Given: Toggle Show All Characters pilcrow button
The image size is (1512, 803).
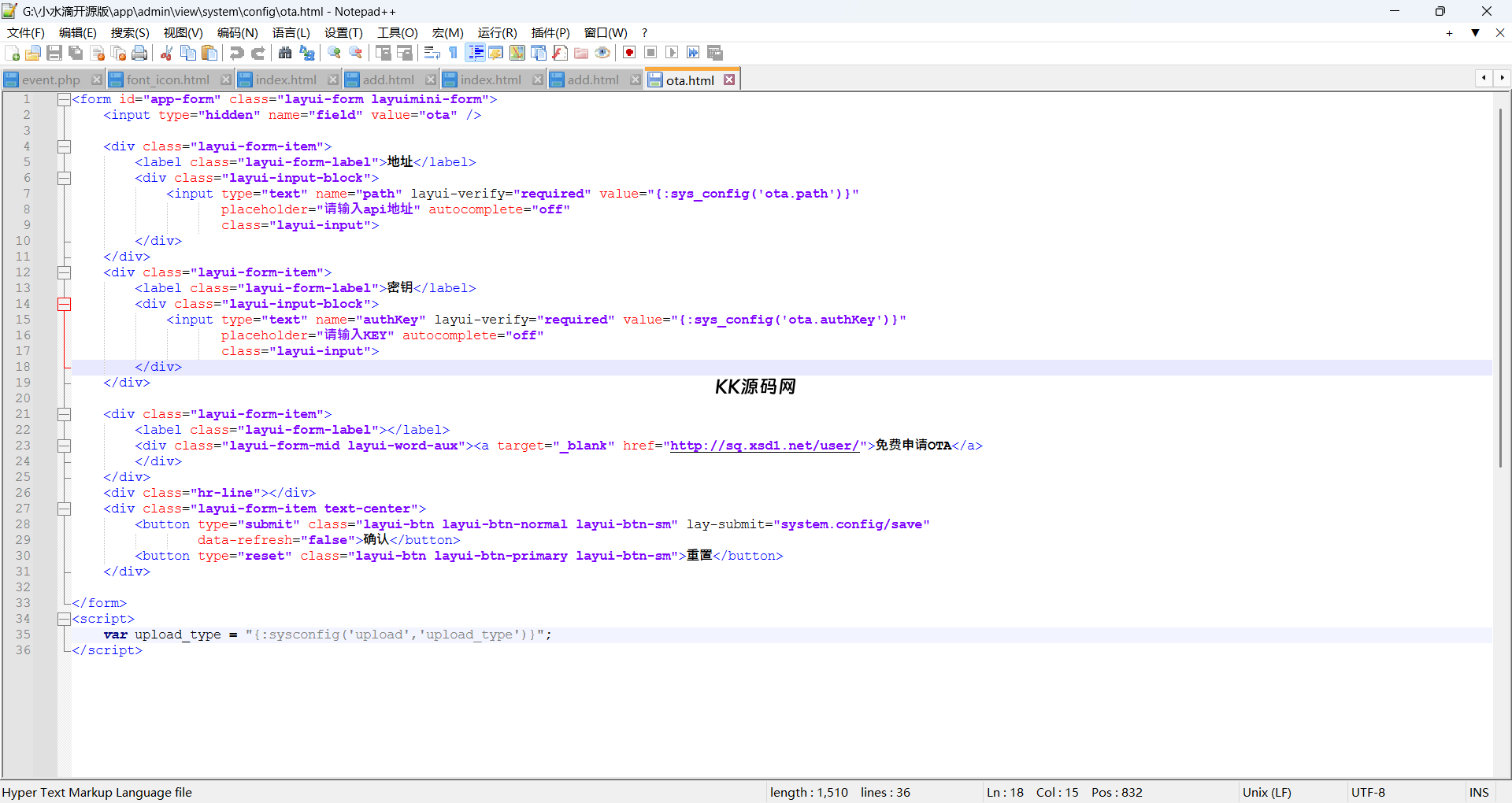Looking at the screenshot, I should 453,53.
